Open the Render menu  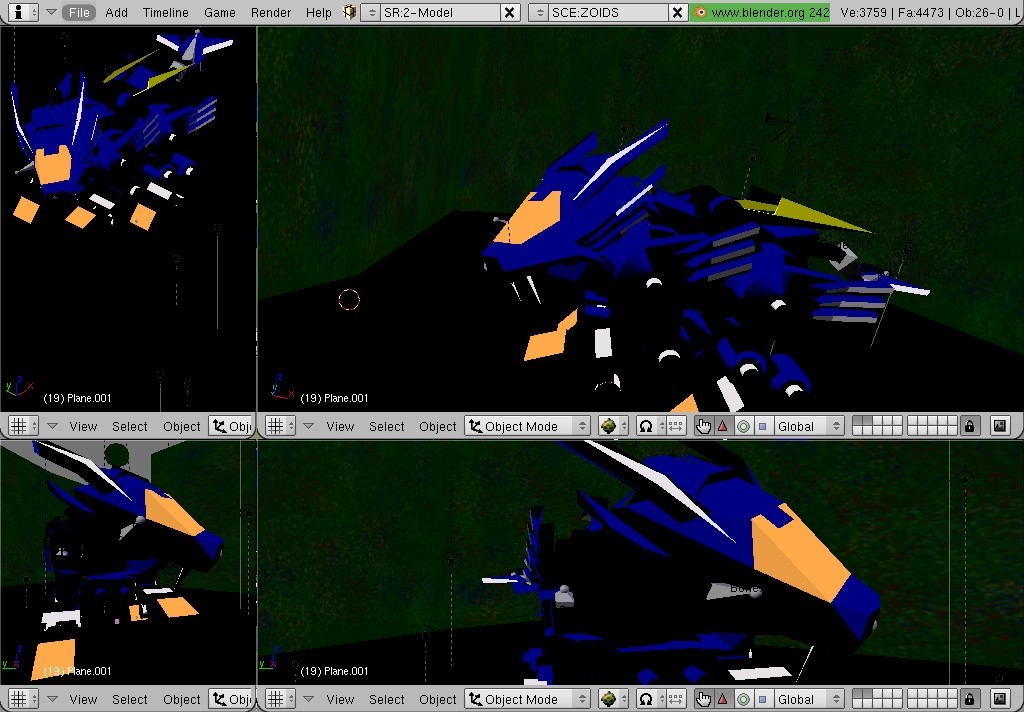pyautogui.click(x=270, y=12)
